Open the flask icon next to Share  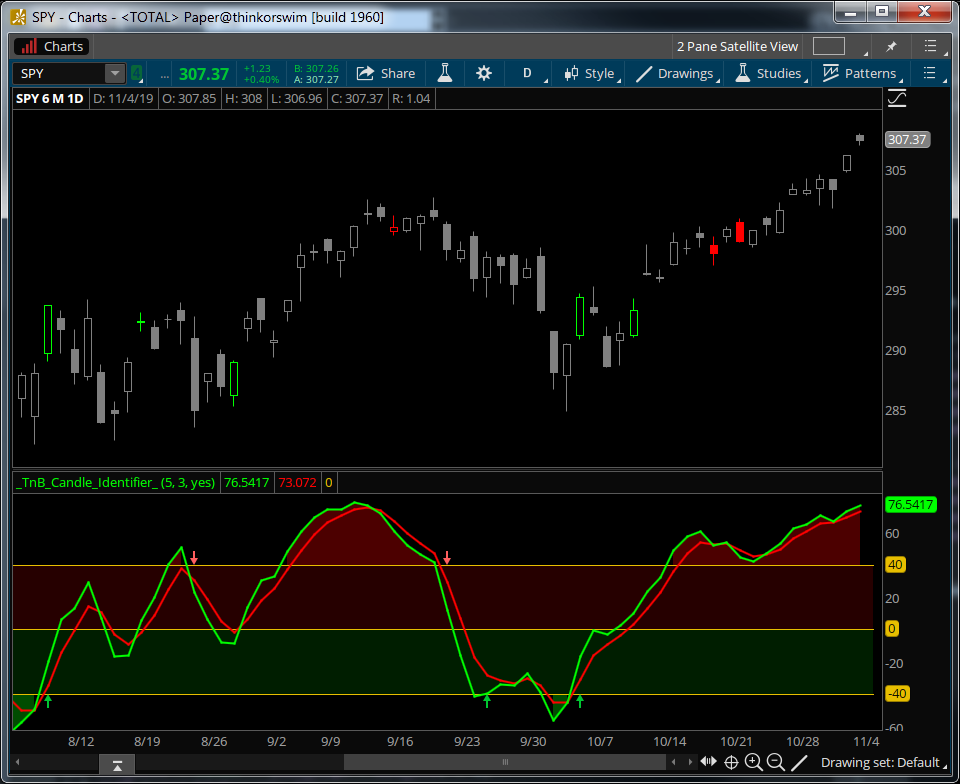click(x=445, y=73)
